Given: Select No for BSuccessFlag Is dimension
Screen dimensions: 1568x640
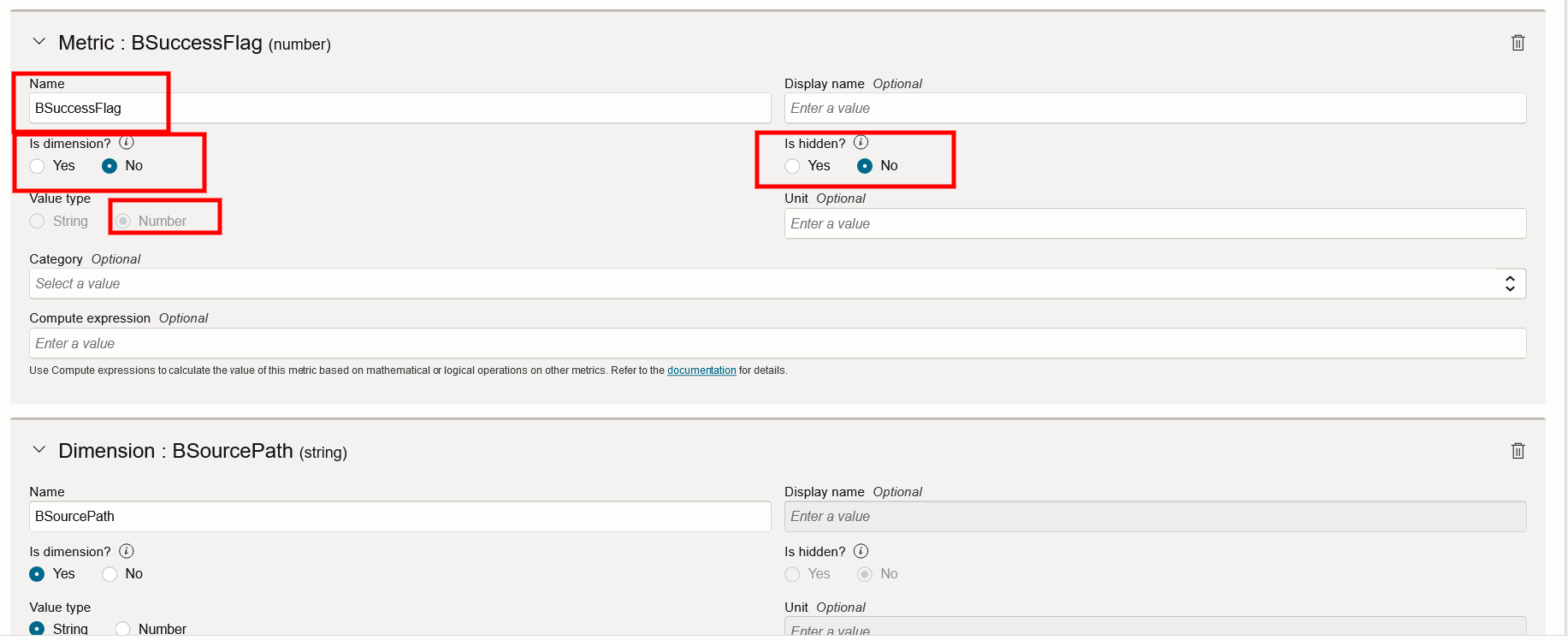Looking at the screenshot, I should pyautogui.click(x=109, y=166).
